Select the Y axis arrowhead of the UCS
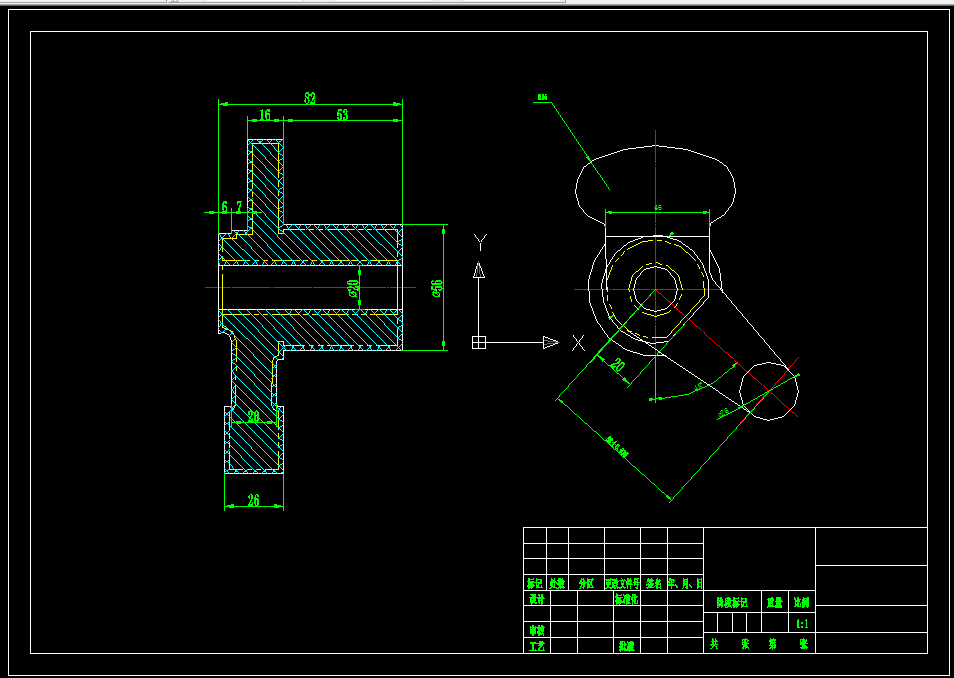The height and width of the screenshot is (678, 954). pos(479,269)
